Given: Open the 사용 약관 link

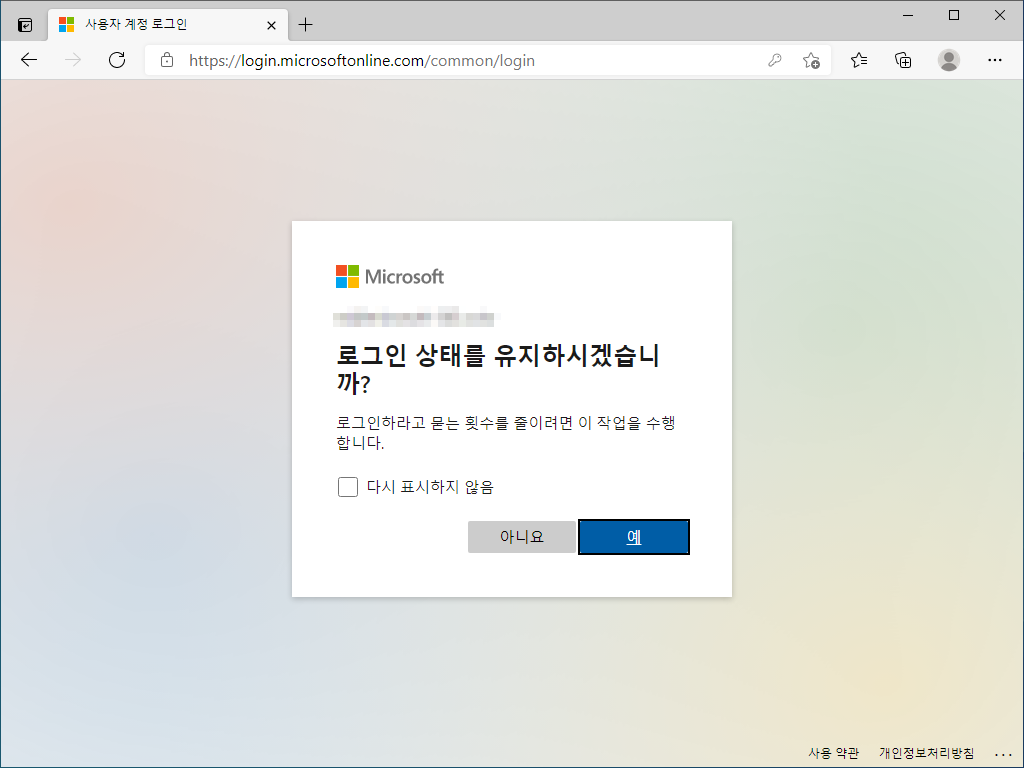Looking at the screenshot, I should coord(833,753).
